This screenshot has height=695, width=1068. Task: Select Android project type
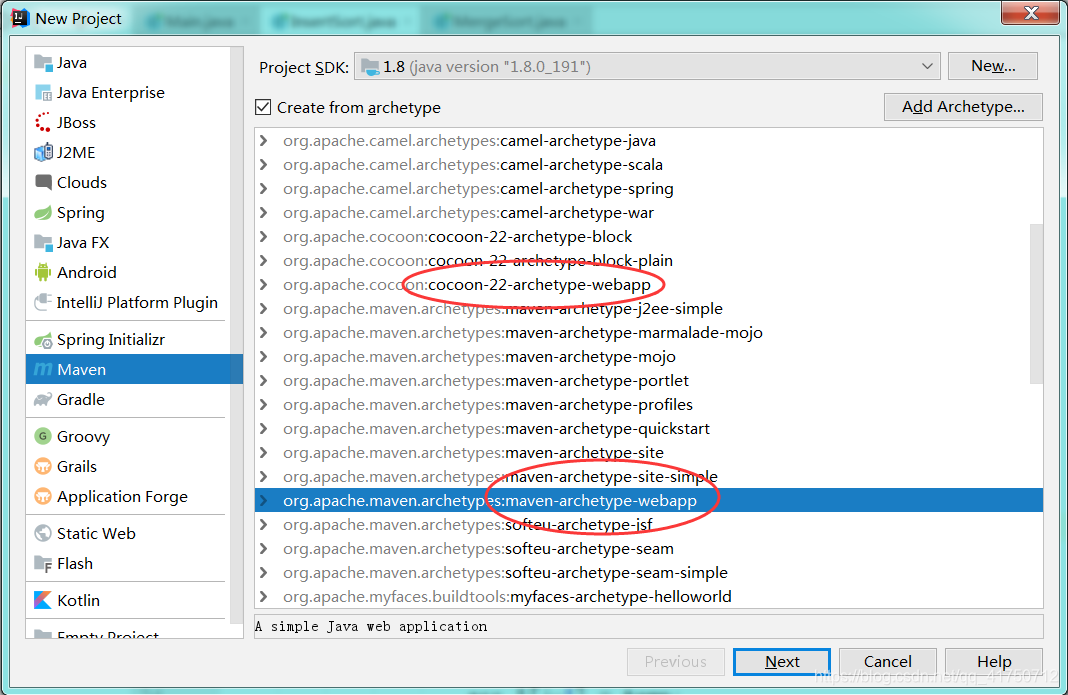[x=128, y=273]
